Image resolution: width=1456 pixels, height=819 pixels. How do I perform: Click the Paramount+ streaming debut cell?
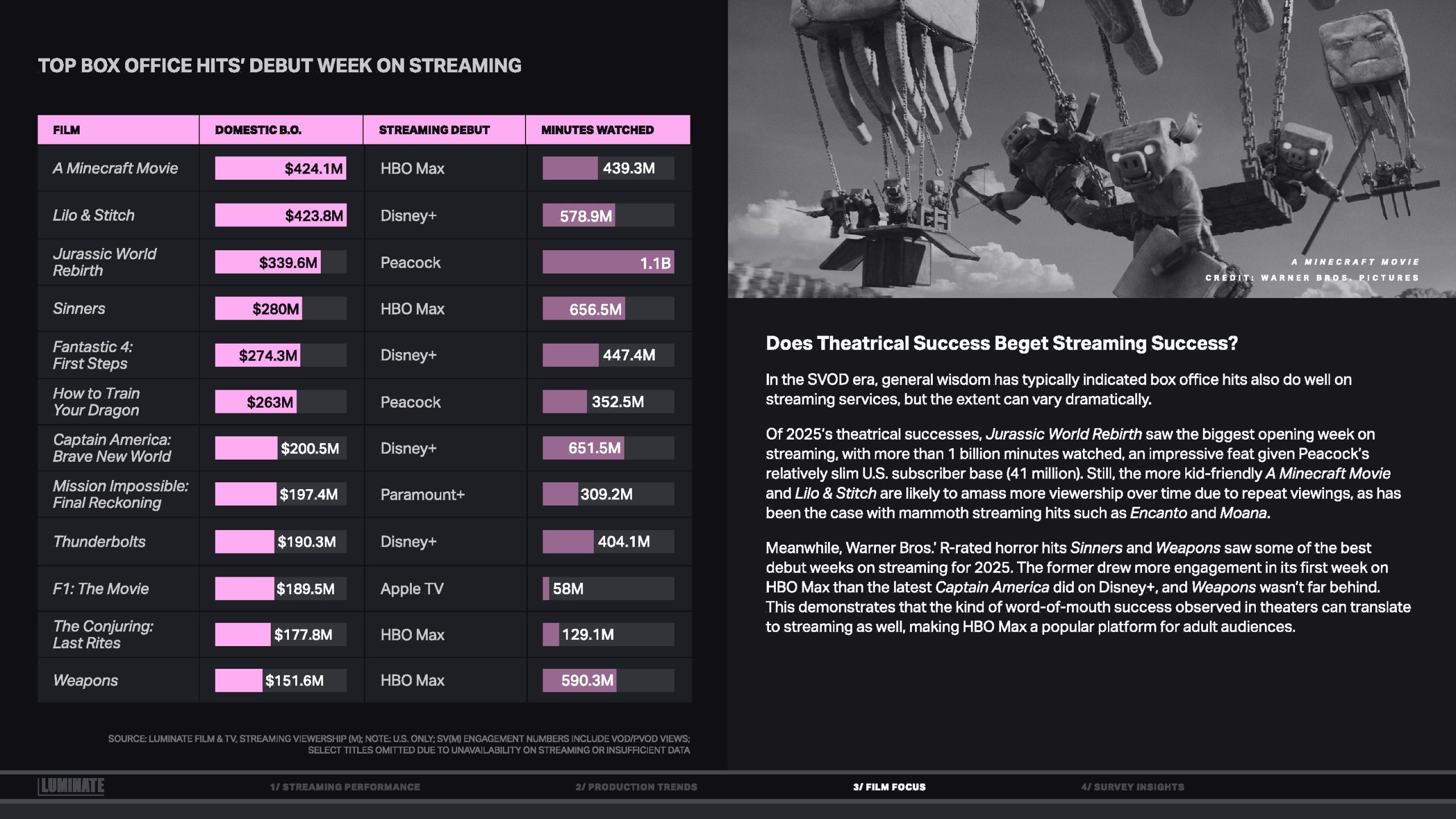click(423, 494)
